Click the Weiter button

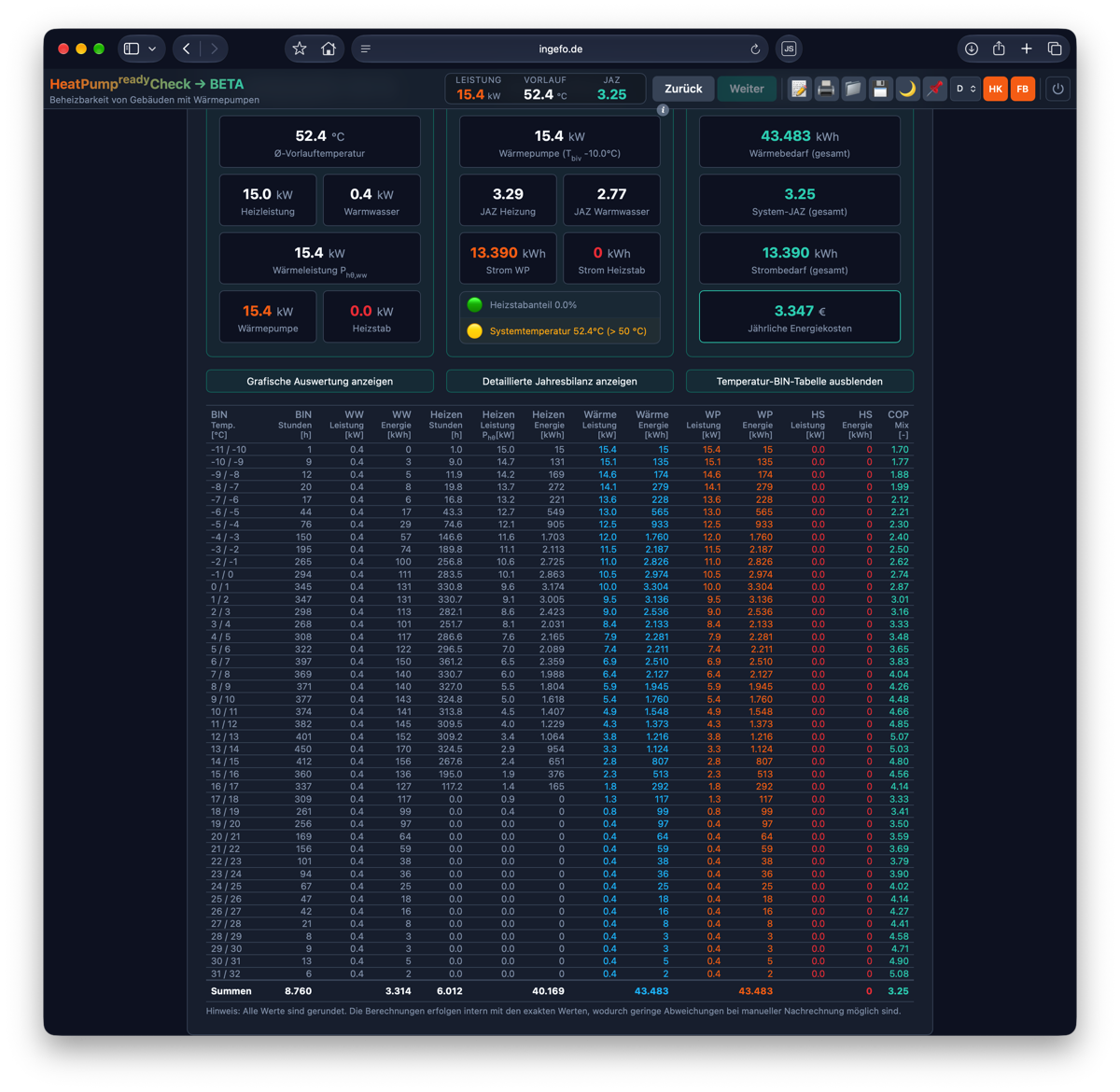[747, 89]
